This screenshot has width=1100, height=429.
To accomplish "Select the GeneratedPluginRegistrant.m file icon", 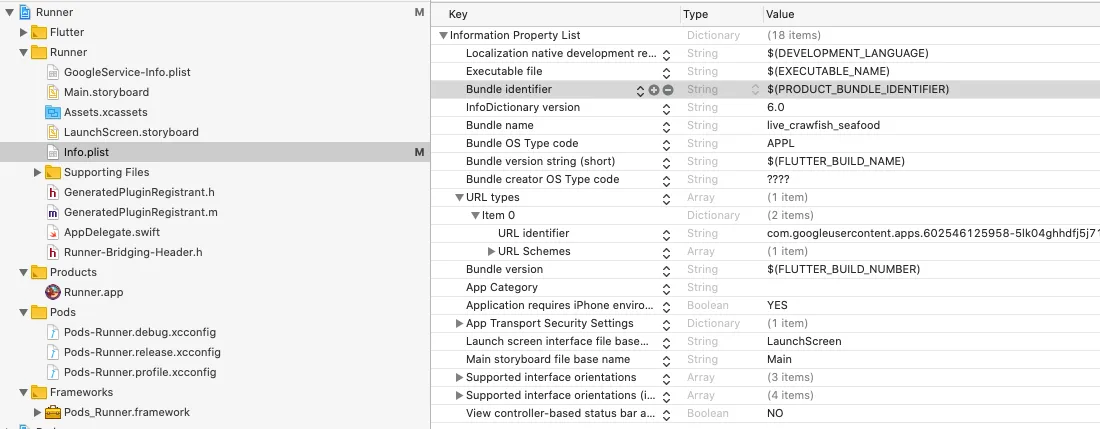I will 54,212.
